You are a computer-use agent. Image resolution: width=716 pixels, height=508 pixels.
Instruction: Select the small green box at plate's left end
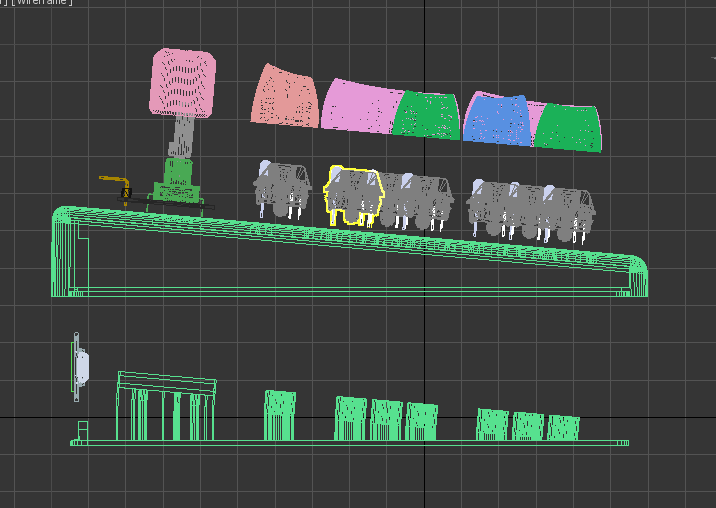[x=83, y=431]
